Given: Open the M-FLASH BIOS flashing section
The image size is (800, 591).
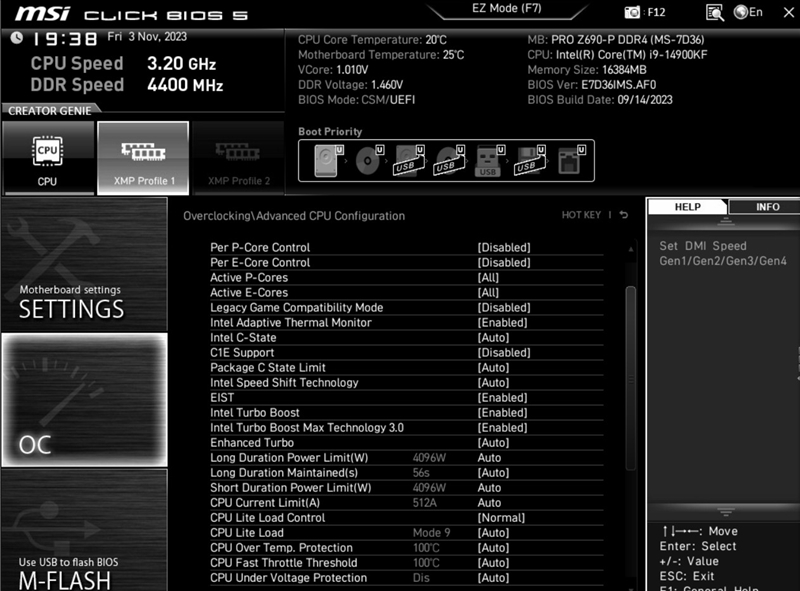Looking at the screenshot, I should [85, 531].
